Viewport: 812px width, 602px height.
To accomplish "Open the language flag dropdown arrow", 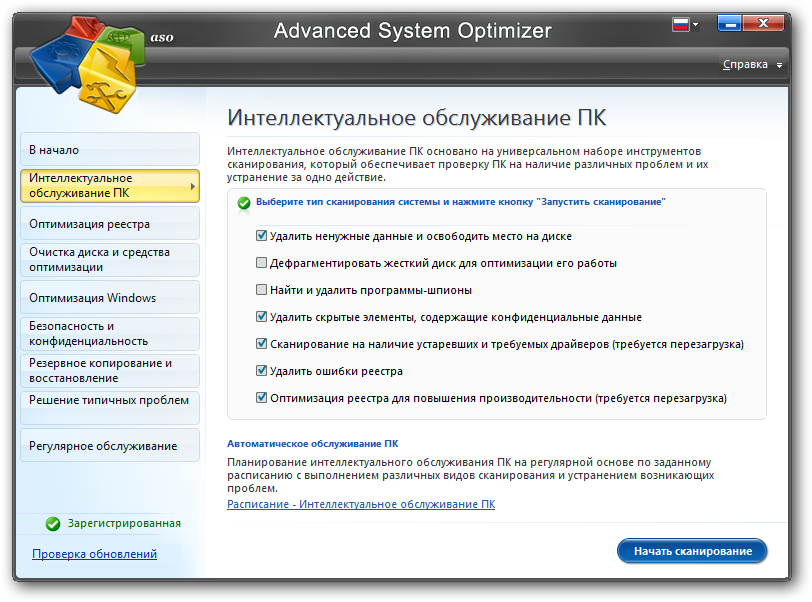I will coord(695,24).
